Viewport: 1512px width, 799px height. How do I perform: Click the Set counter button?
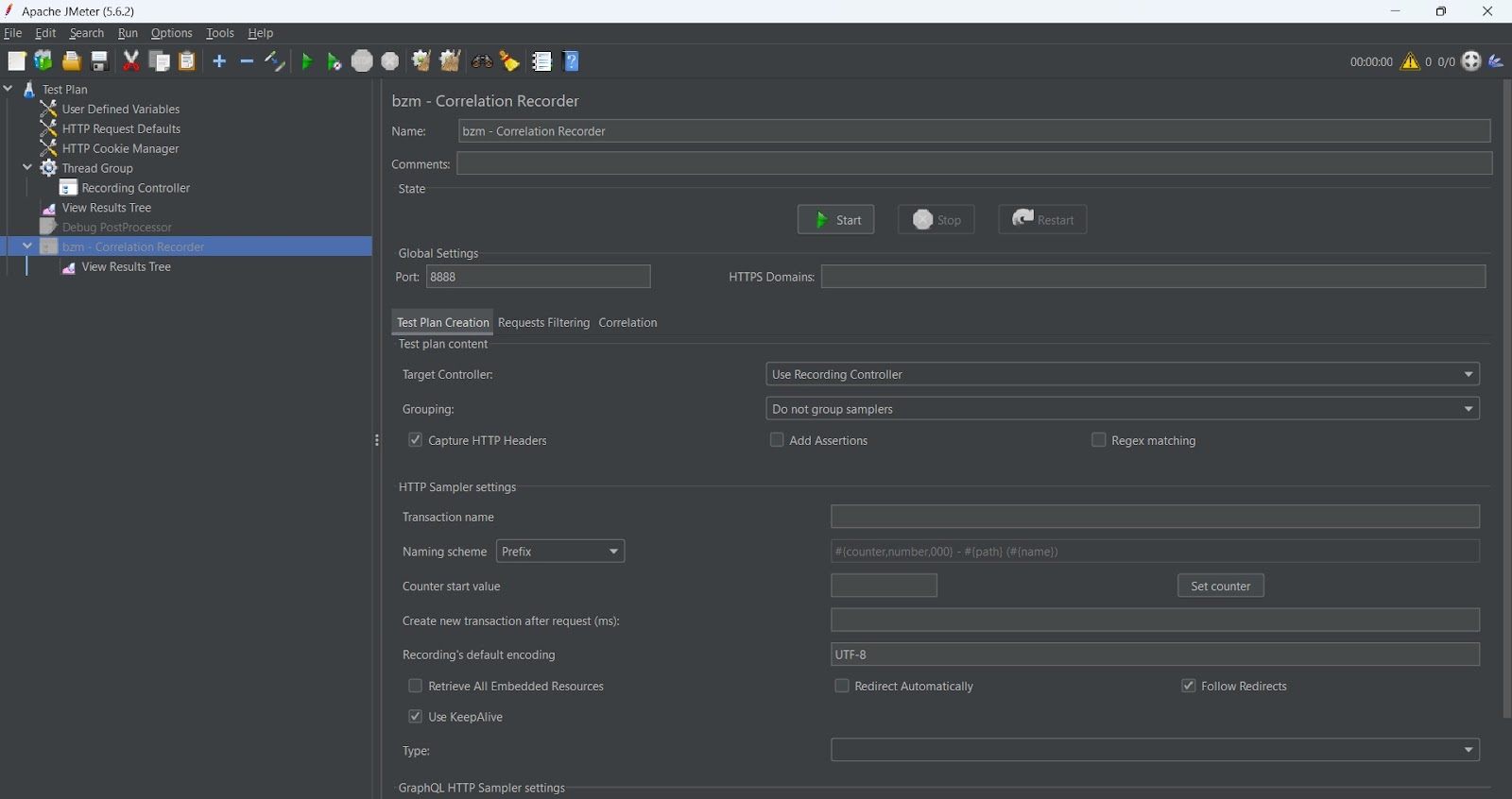coord(1220,586)
